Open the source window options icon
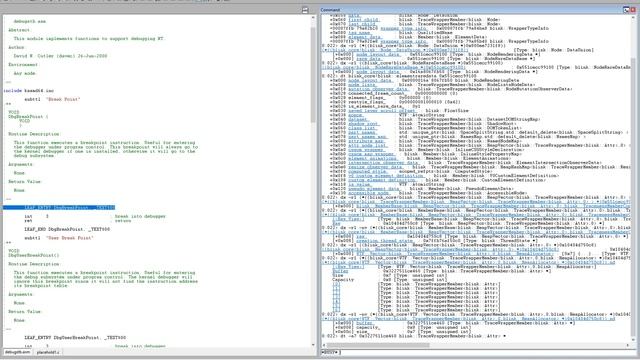The image size is (640, 360). click(x=305, y=10)
